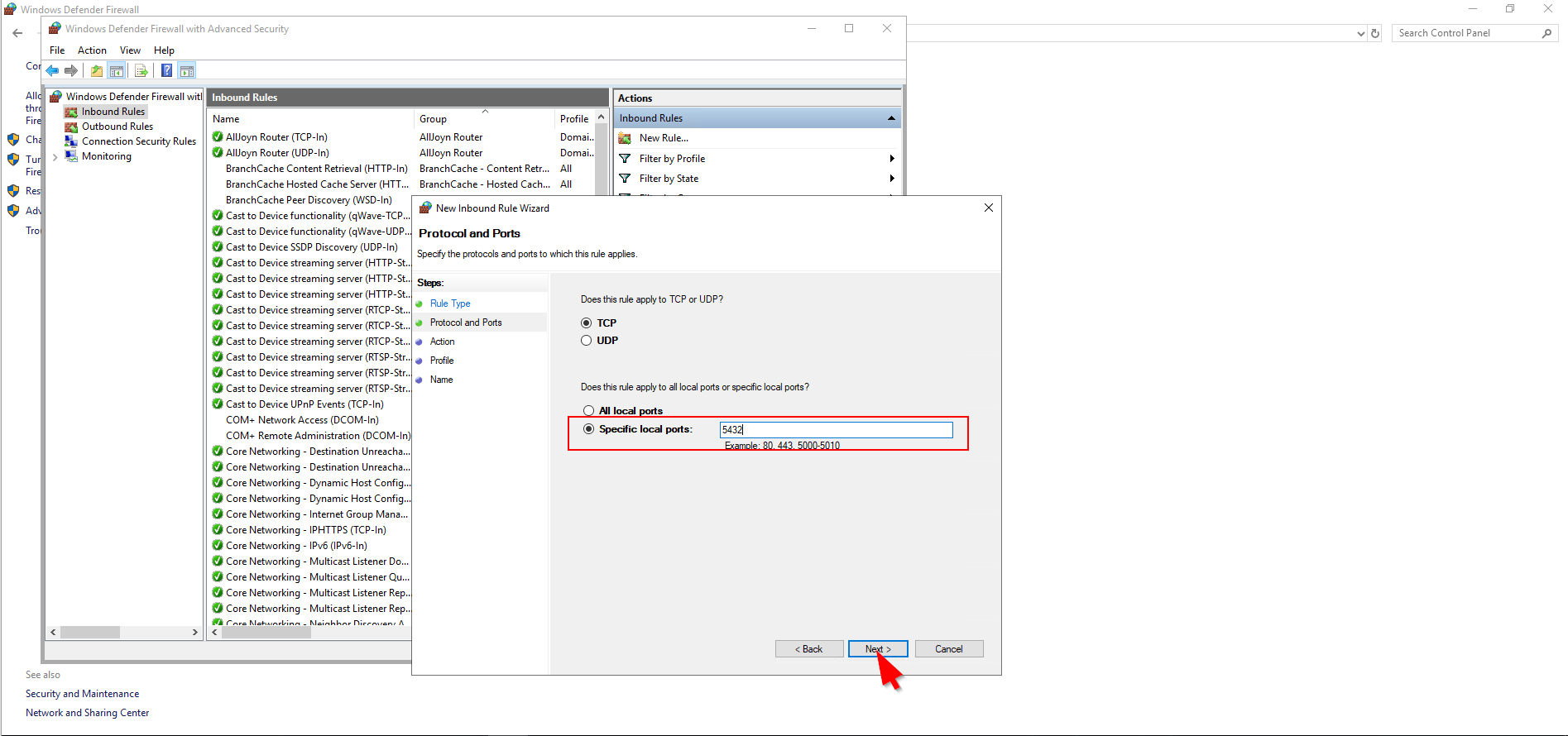Viewport: 1568px width, 736px height.
Task: Sort rules by the Name column header
Action: (310, 119)
